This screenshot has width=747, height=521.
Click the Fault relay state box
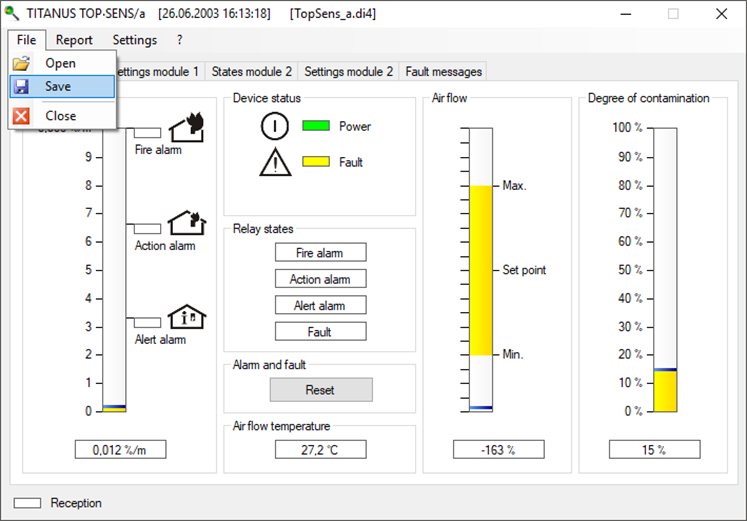321,331
